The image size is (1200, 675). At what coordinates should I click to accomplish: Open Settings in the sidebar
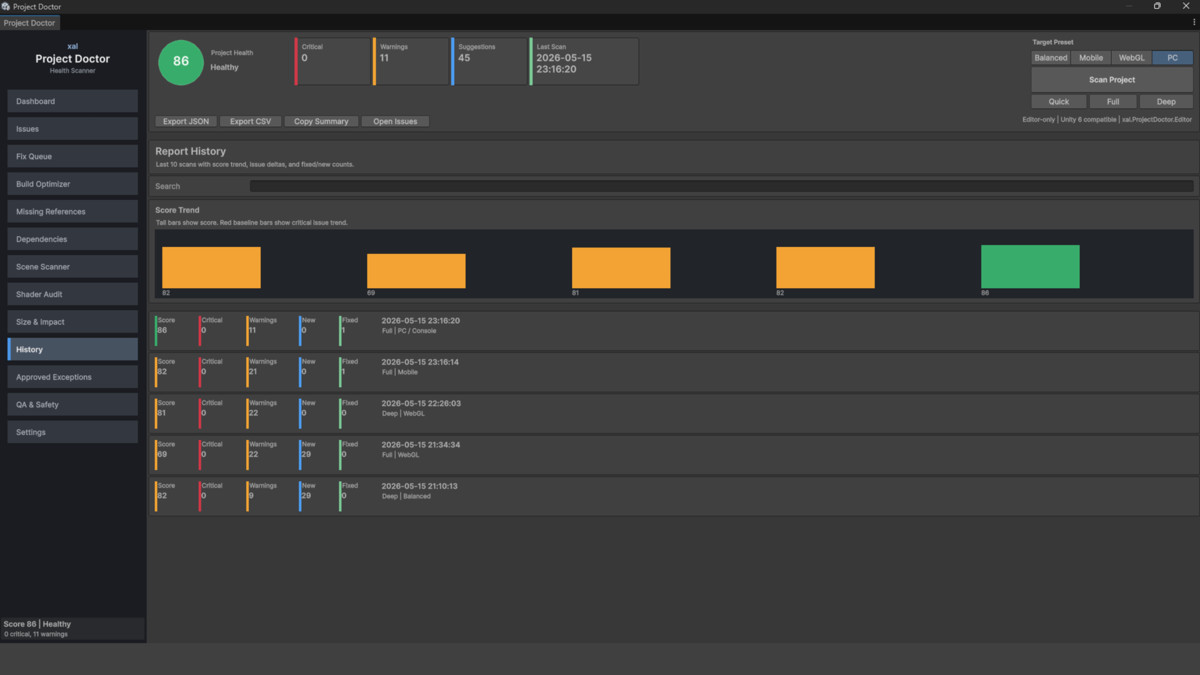click(x=72, y=432)
